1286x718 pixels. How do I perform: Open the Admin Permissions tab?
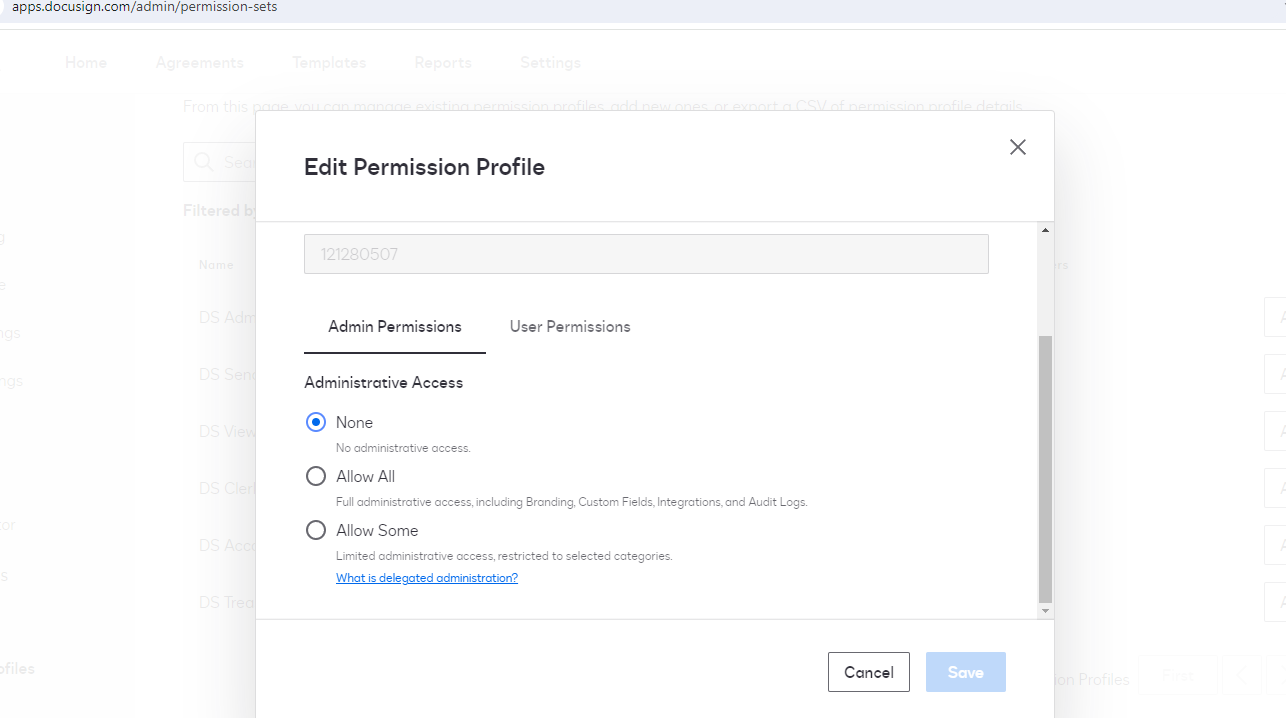tap(395, 327)
